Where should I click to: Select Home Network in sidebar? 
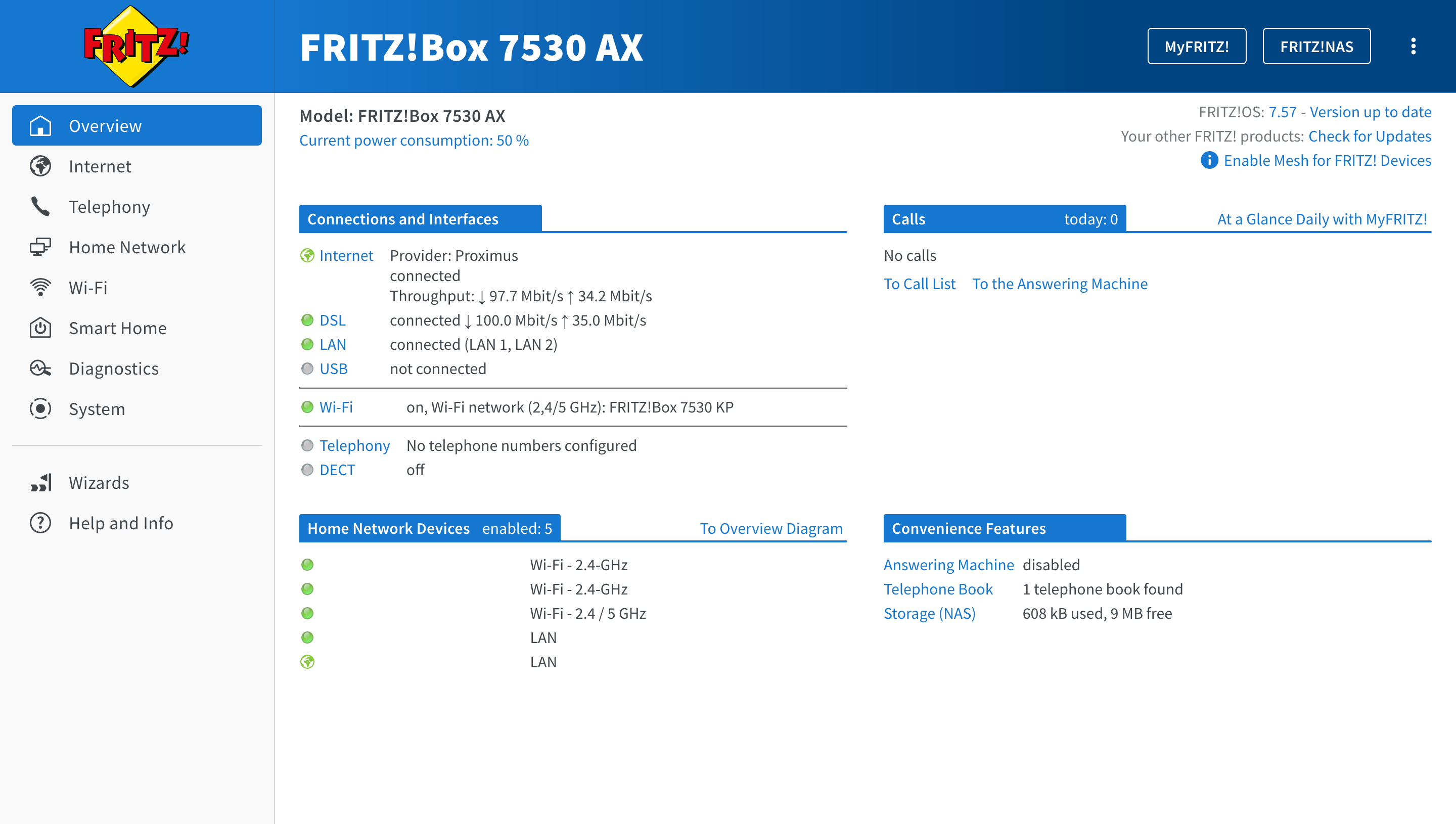click(127, 247)
